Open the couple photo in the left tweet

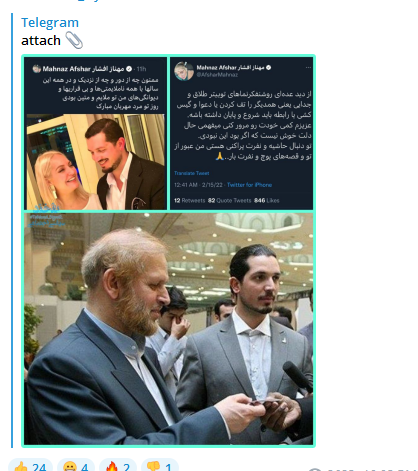point(96,162)
